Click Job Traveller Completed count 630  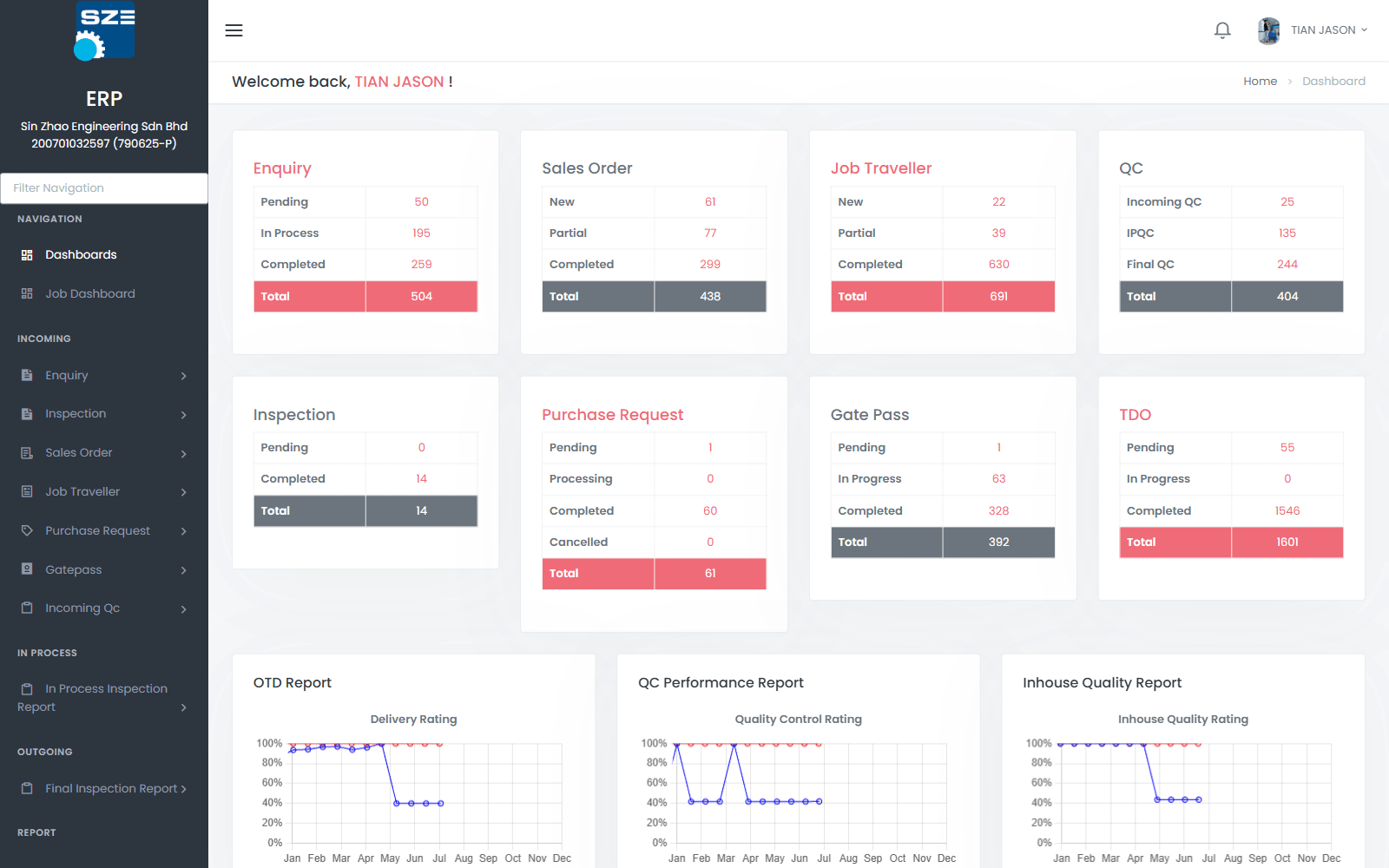click(x=998, y=264)
